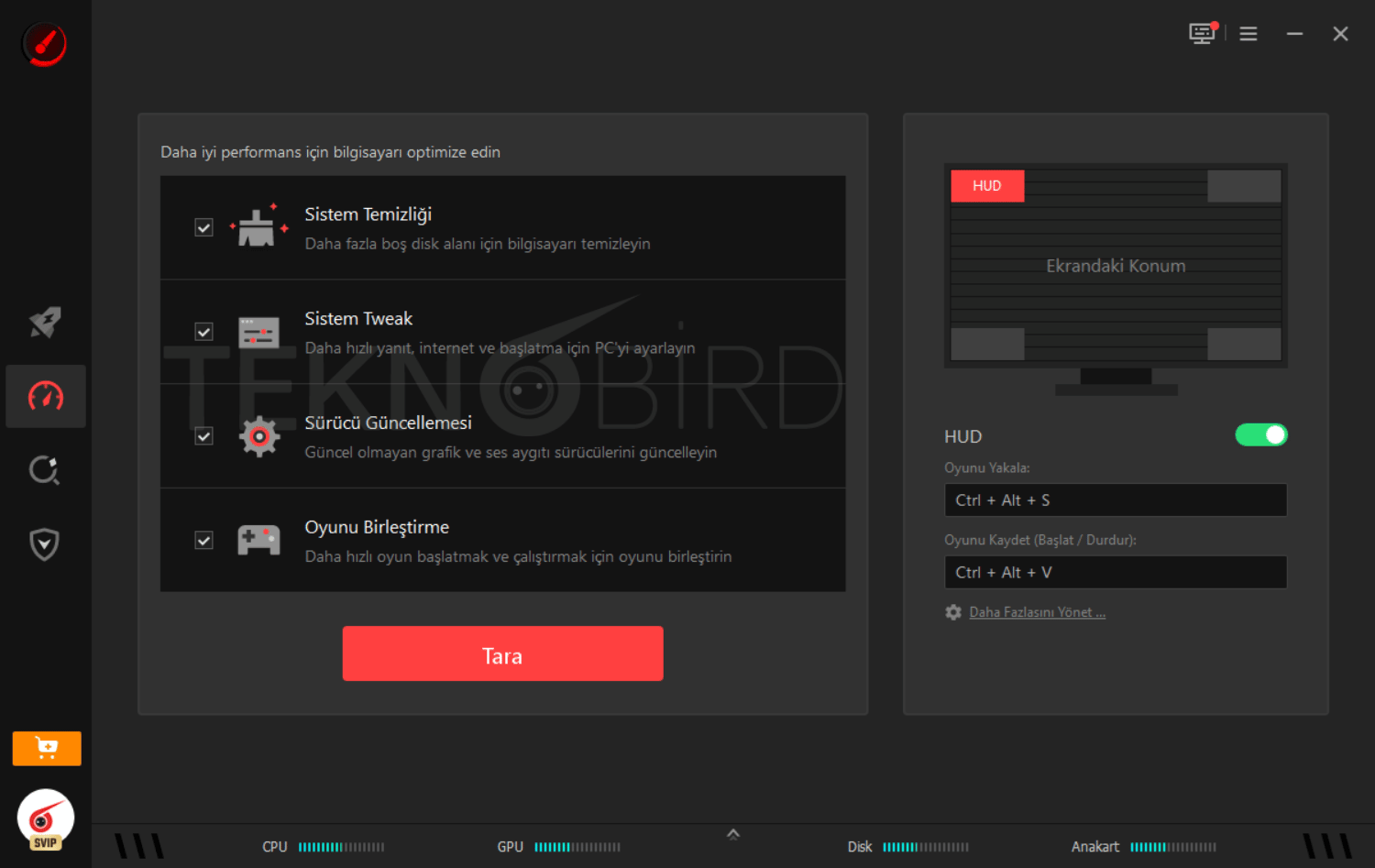Click the SVIP badge icon

(45, 819)
